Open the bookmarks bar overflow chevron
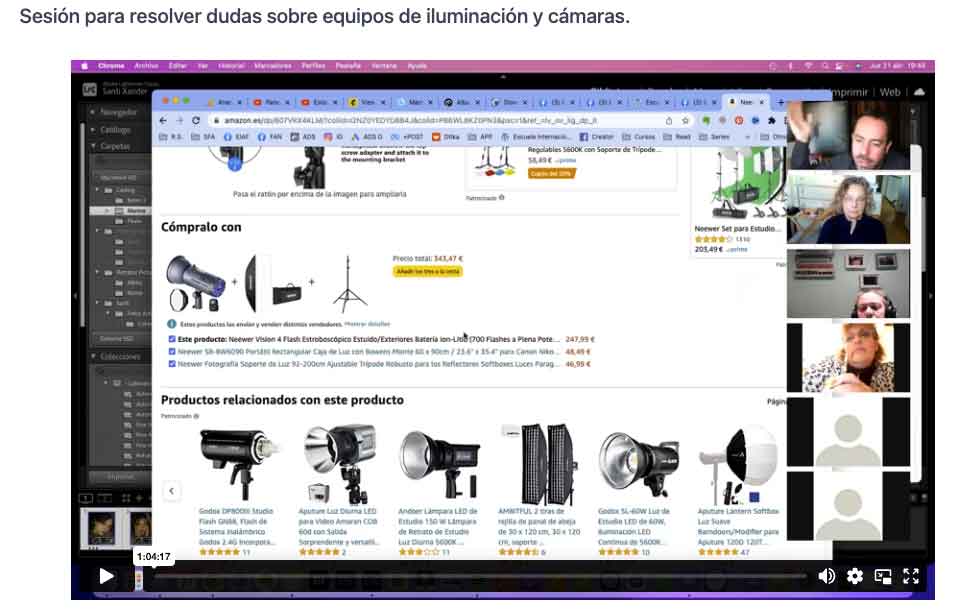The image size is (957, 609). coord(748,137)
